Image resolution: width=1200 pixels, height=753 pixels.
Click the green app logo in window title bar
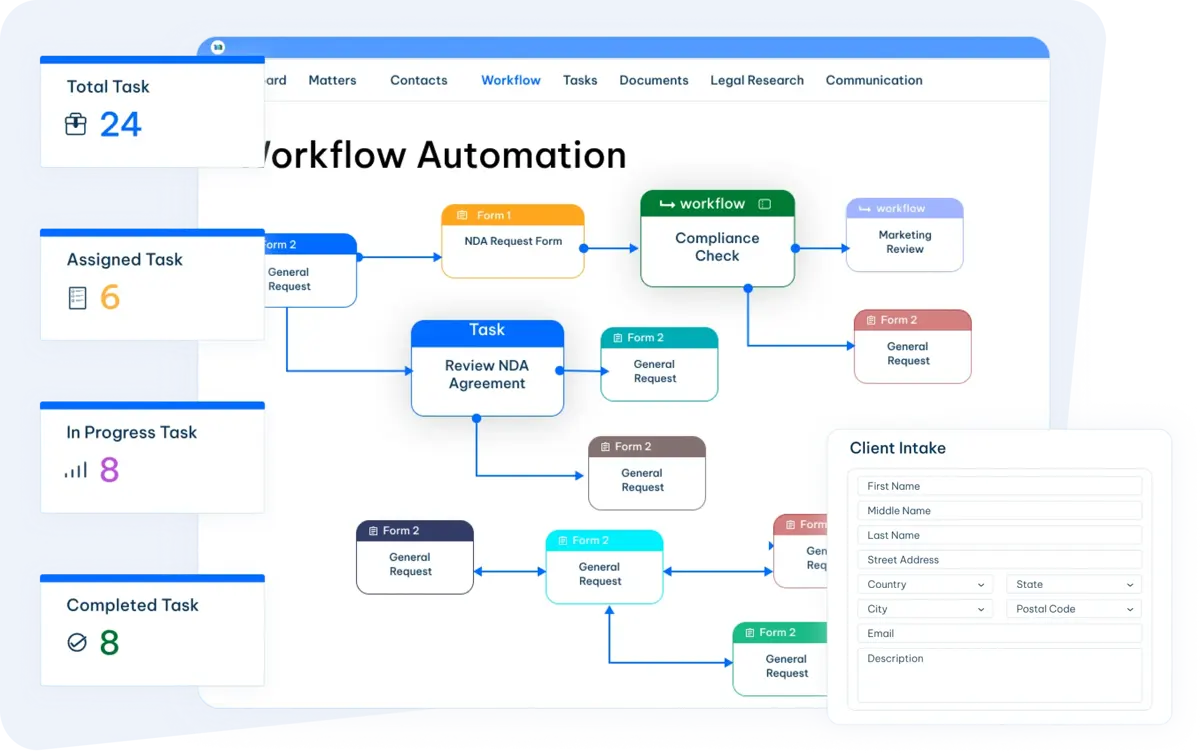click(218, 47)
